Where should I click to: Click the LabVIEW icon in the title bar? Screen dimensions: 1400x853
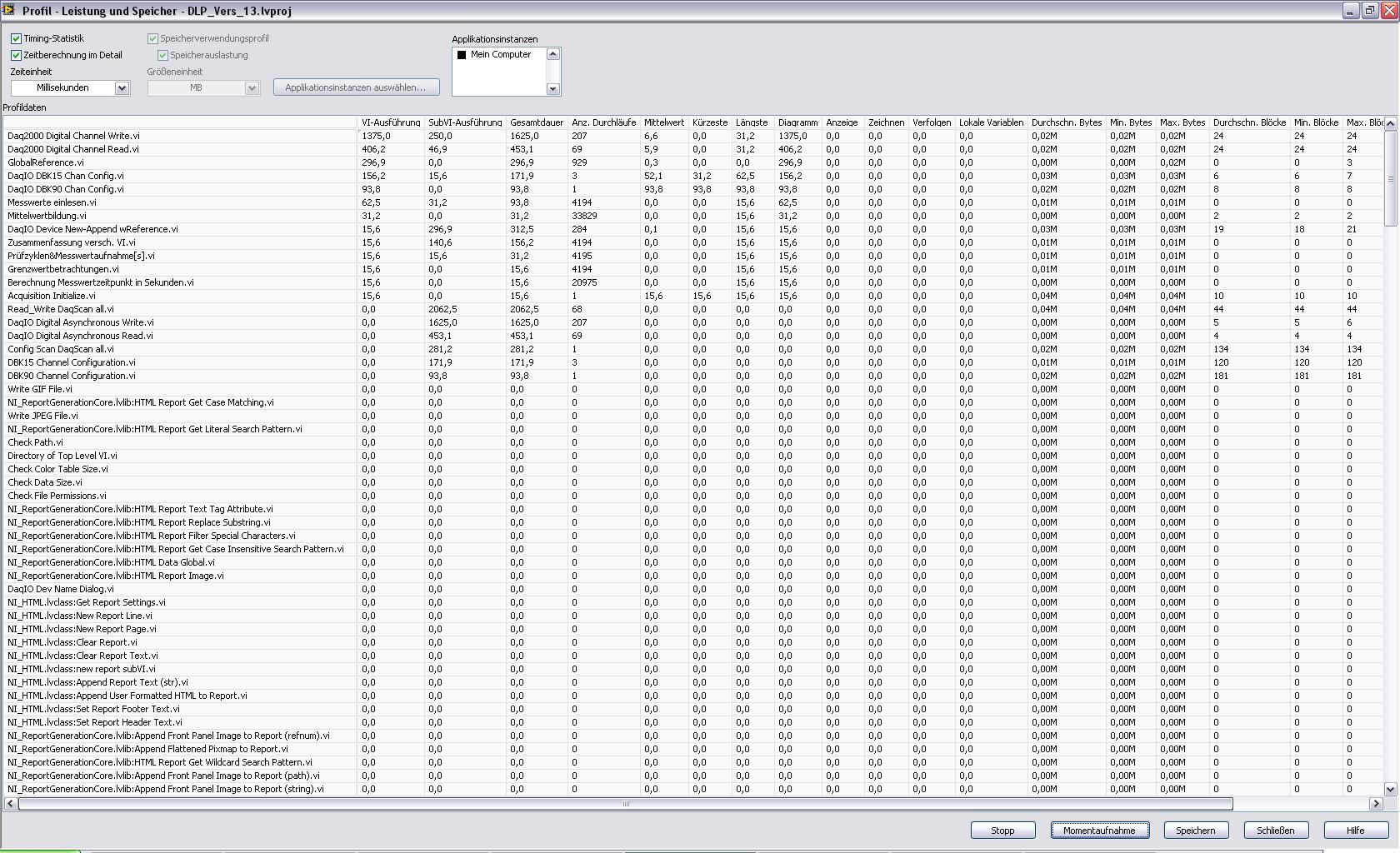point(8,10)
